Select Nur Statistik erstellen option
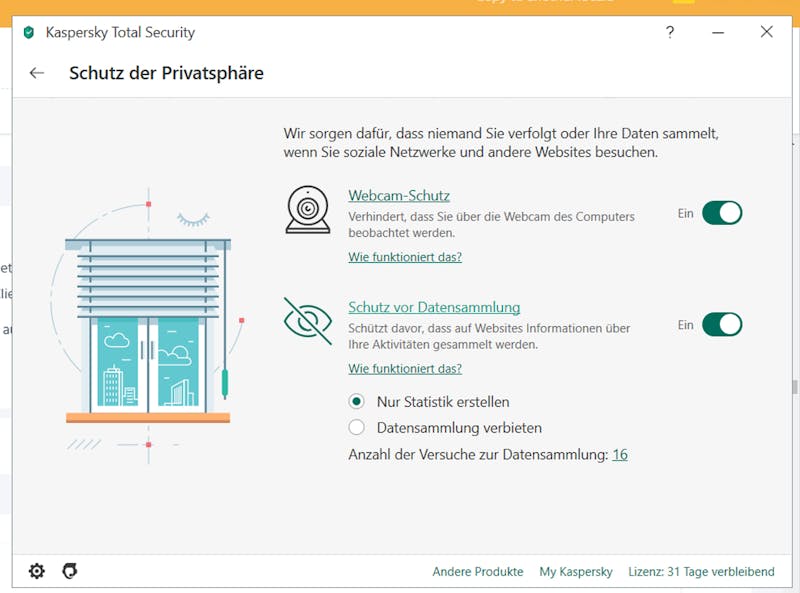This screenshot has height=593, width=800. (357, 402)
